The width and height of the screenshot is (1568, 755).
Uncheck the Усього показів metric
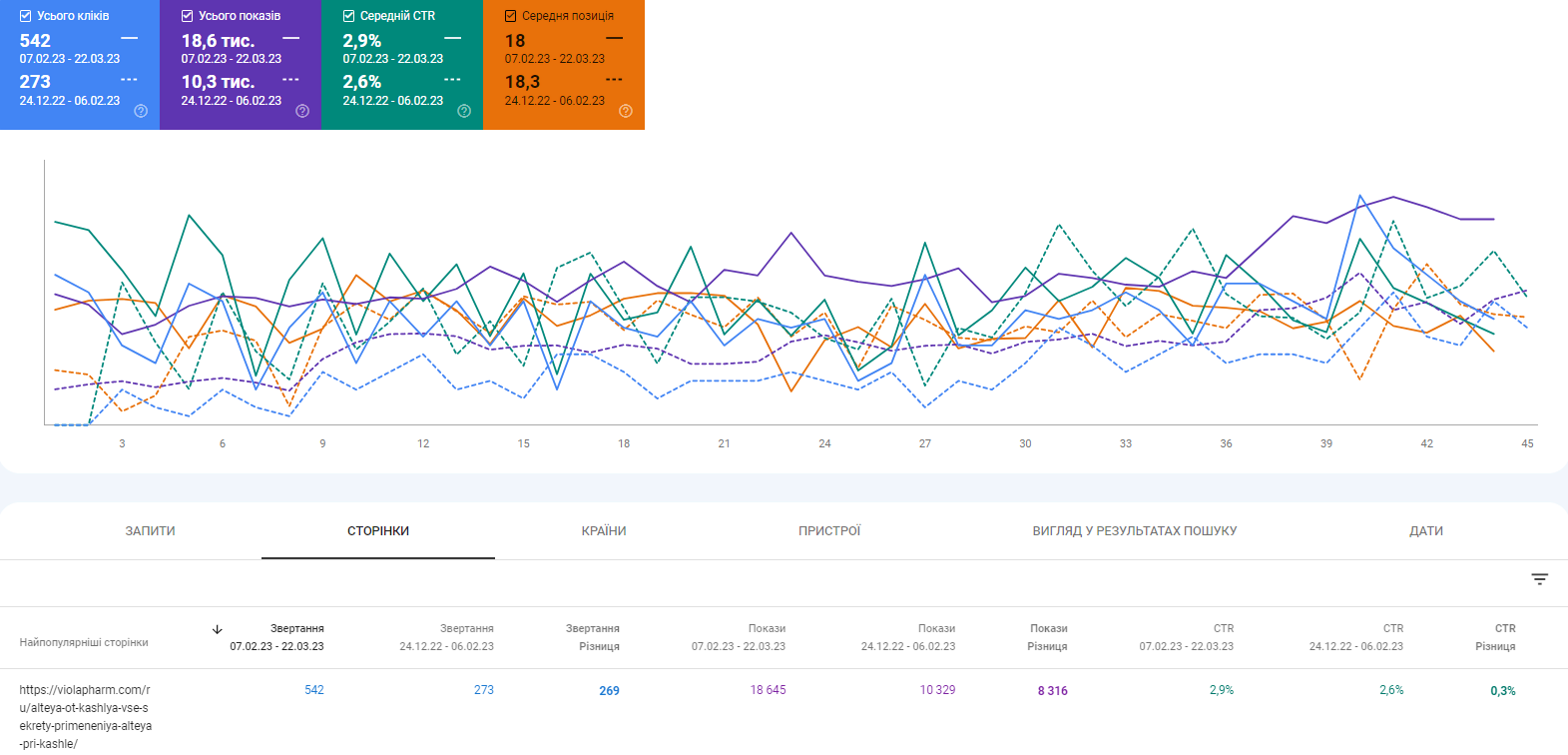coord(188,16)
